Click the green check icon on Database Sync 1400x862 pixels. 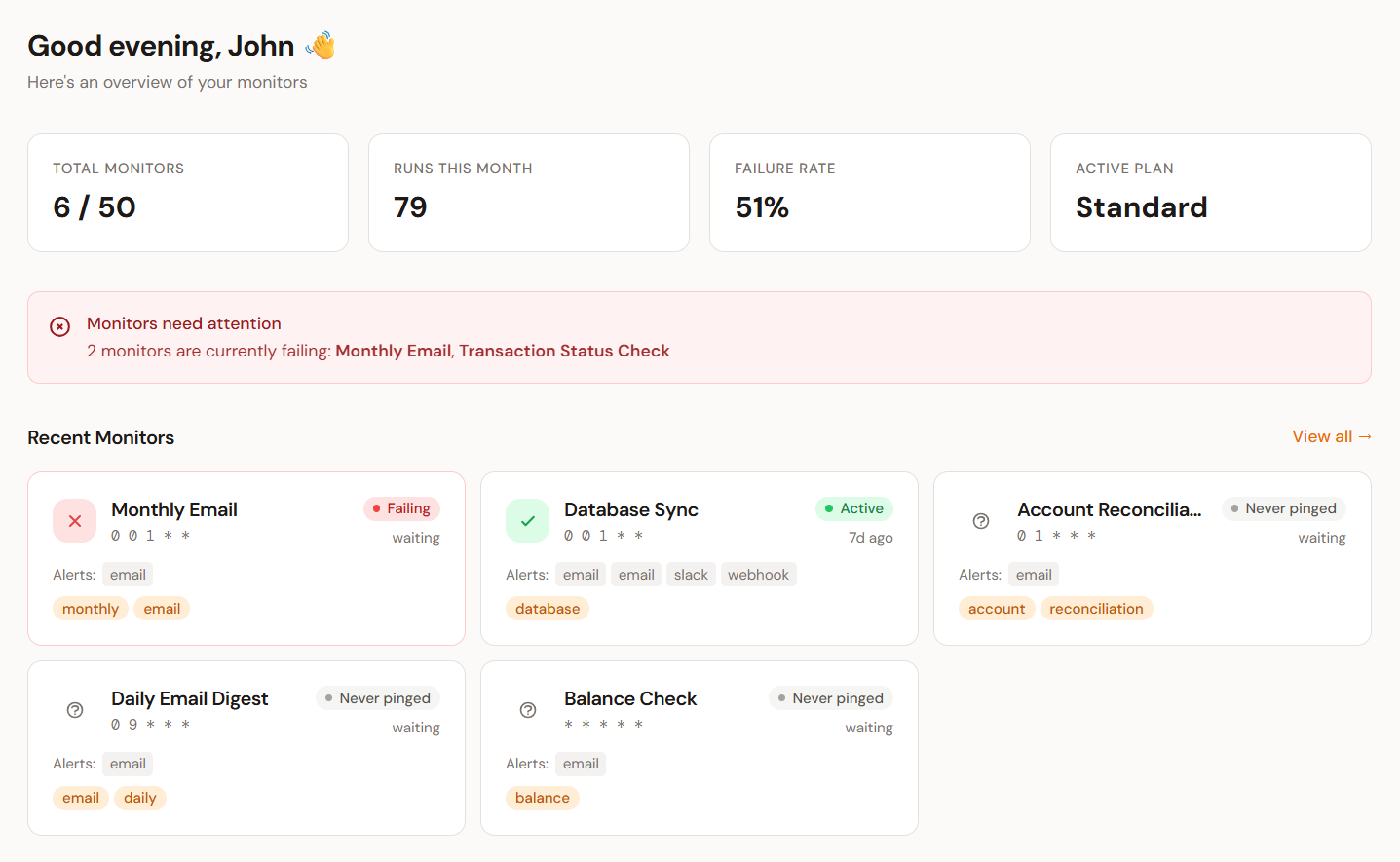click(527, 520)
